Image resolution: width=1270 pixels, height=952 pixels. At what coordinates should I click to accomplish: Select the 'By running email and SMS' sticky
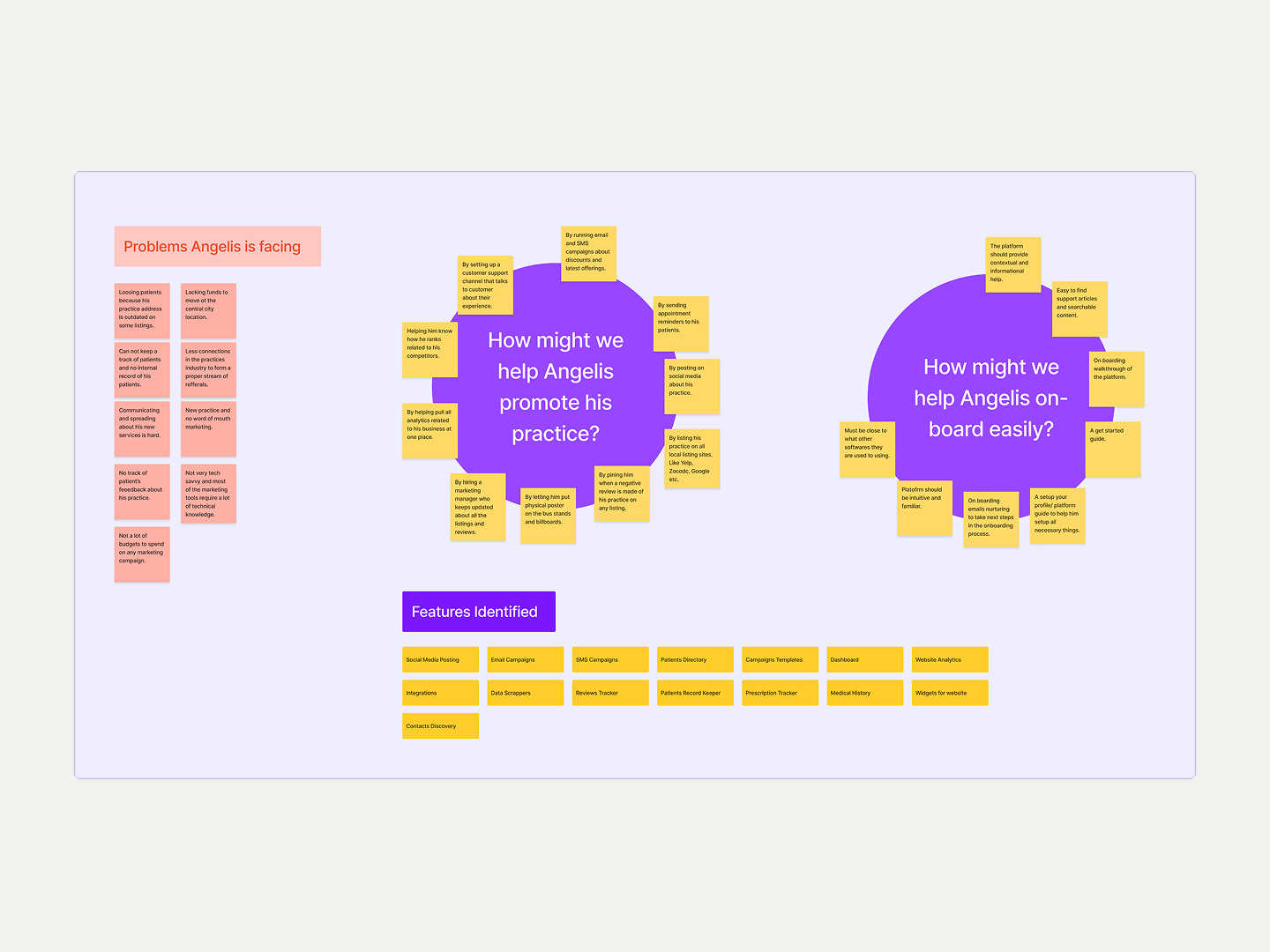click(x=589, y=254)
